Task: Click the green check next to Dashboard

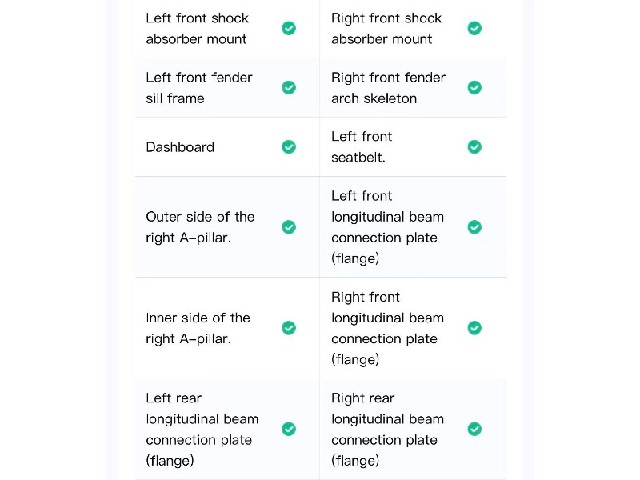Action: coord(289,147)
